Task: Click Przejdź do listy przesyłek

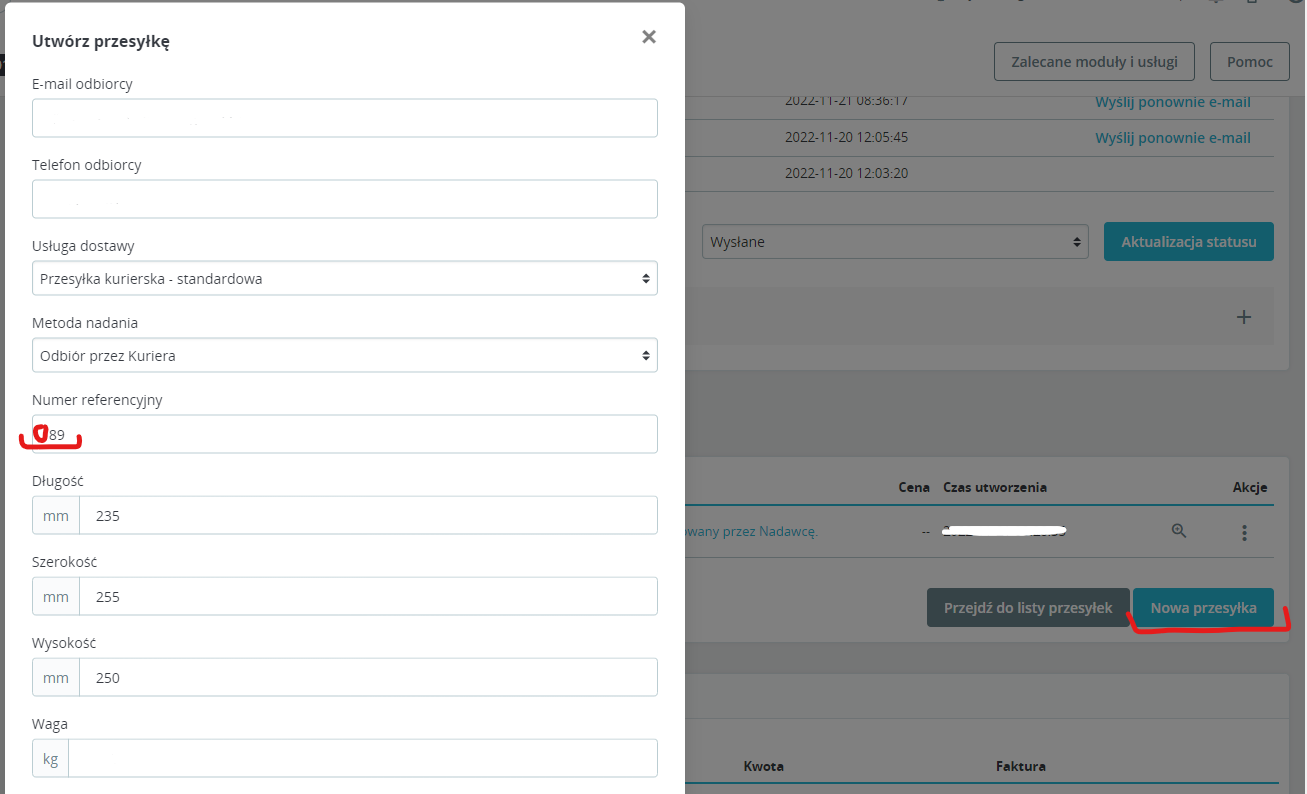Action: 1028,607
